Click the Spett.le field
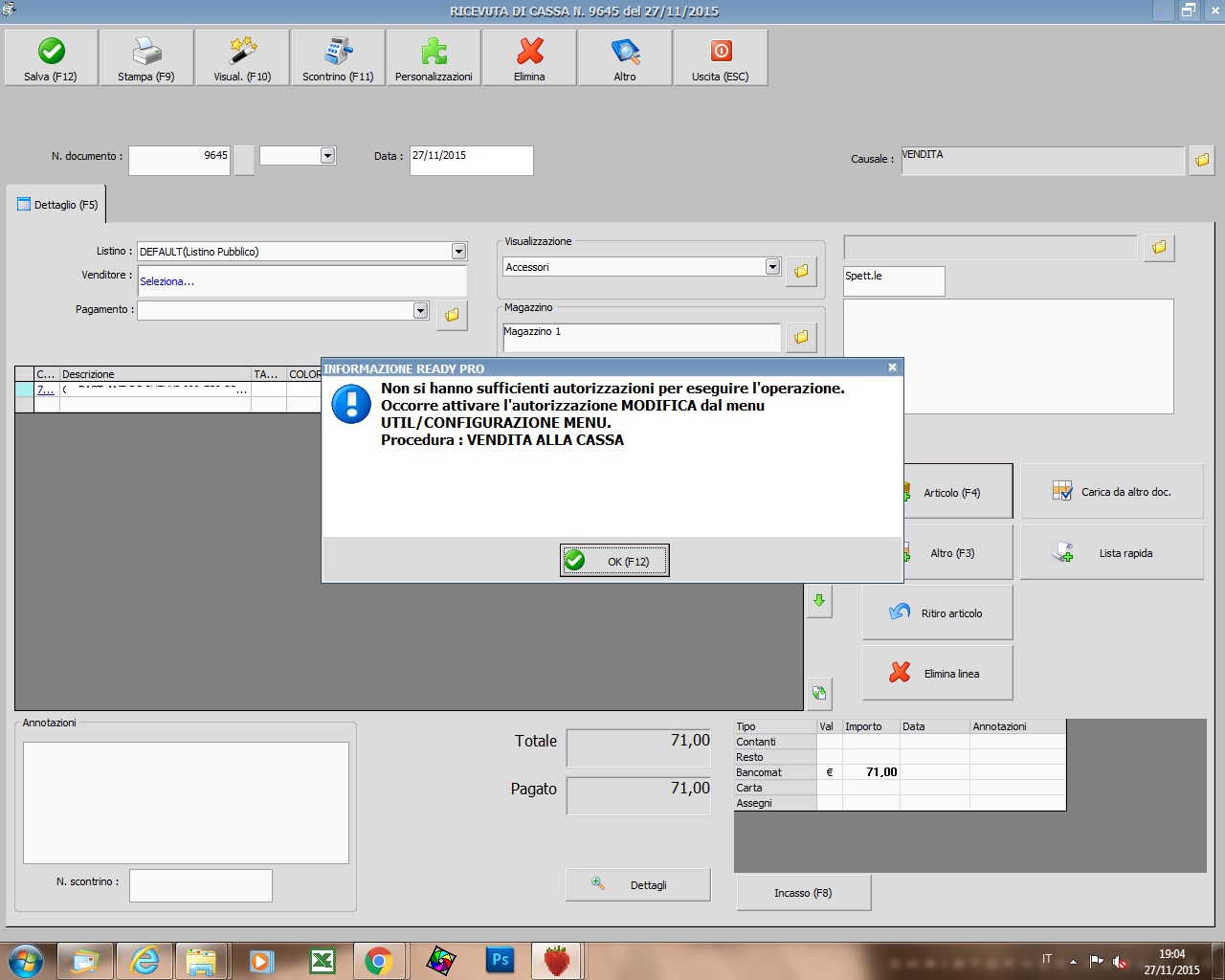The width and height of the screenshot is (1225, 980). [894, 281]
